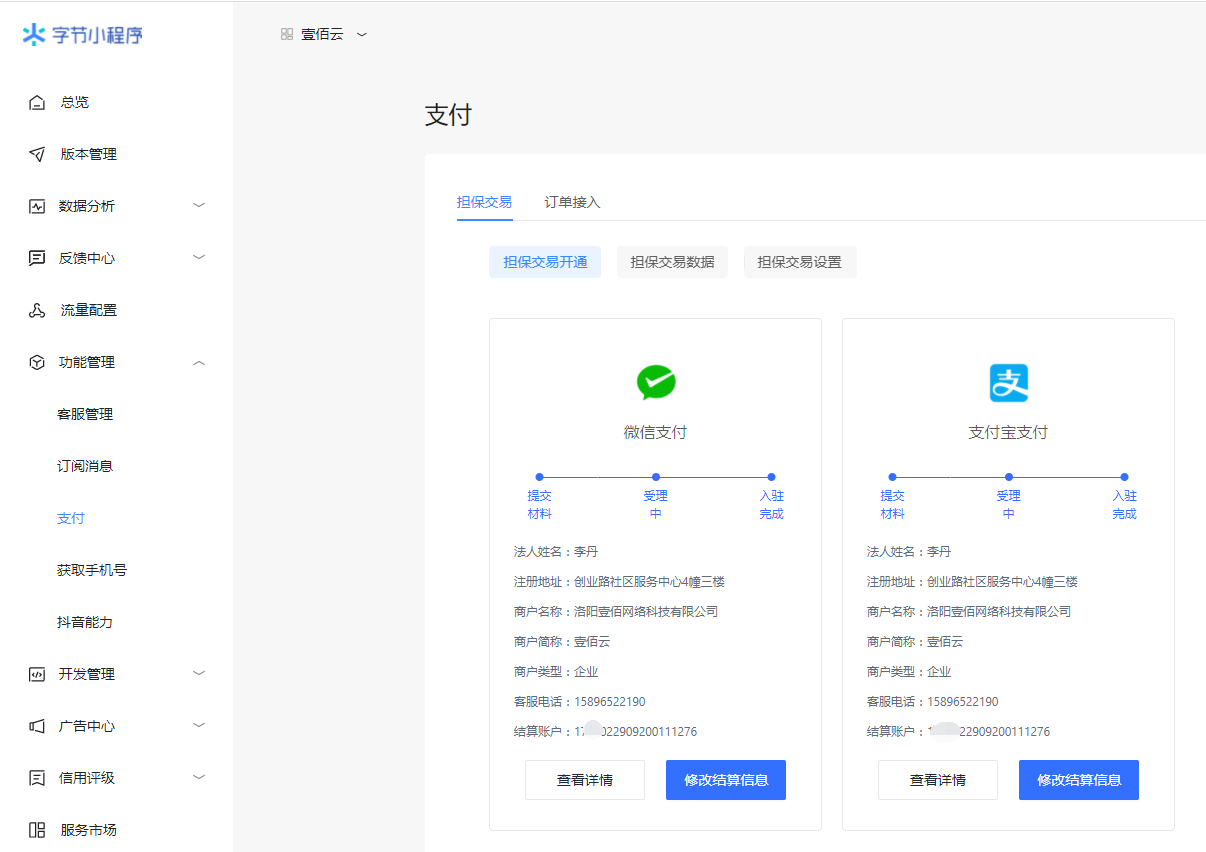
Task: Click the chart icon for 数据分析
Action: 37,206
